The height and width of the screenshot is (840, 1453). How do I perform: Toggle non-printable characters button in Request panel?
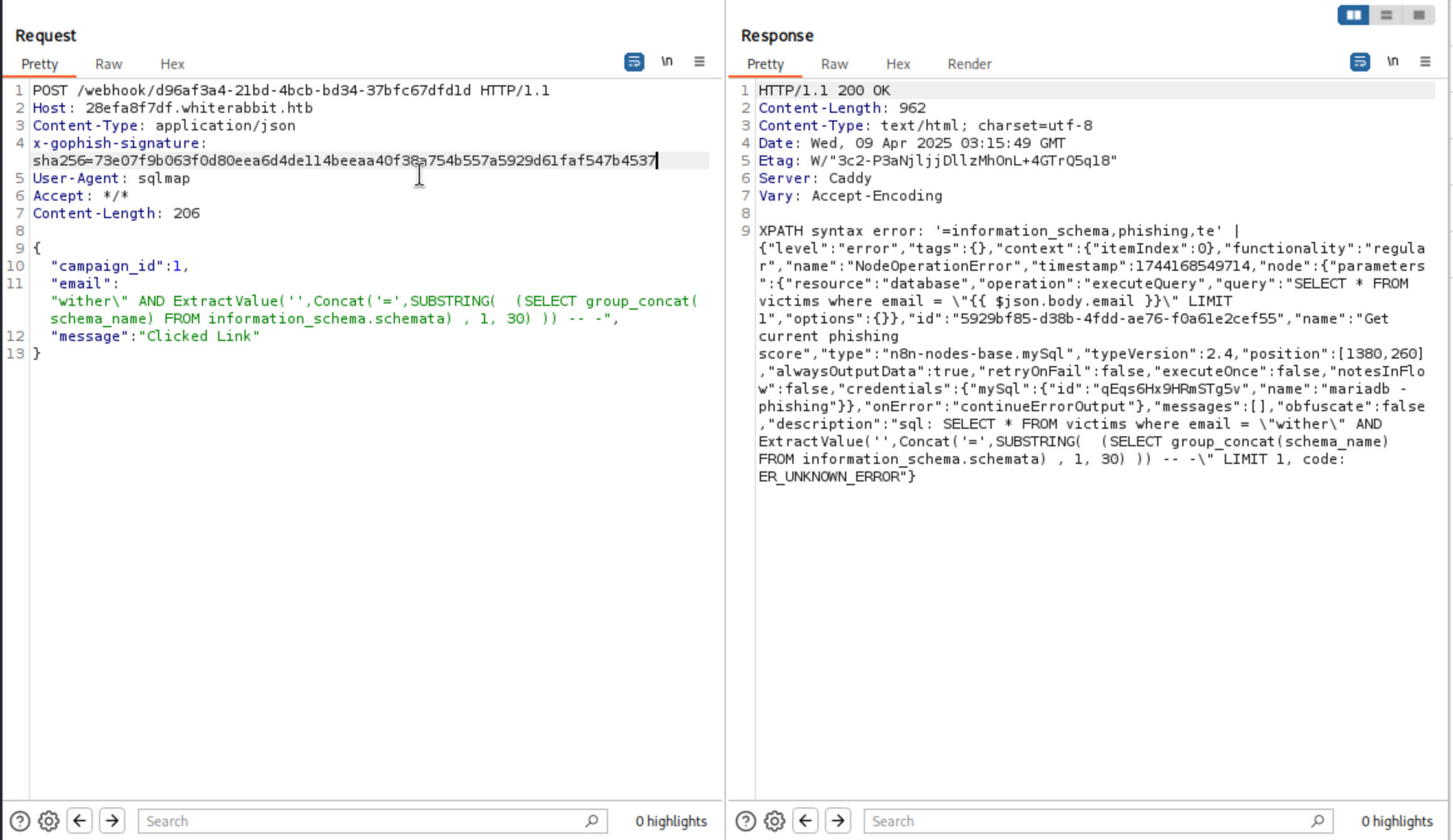667,61
